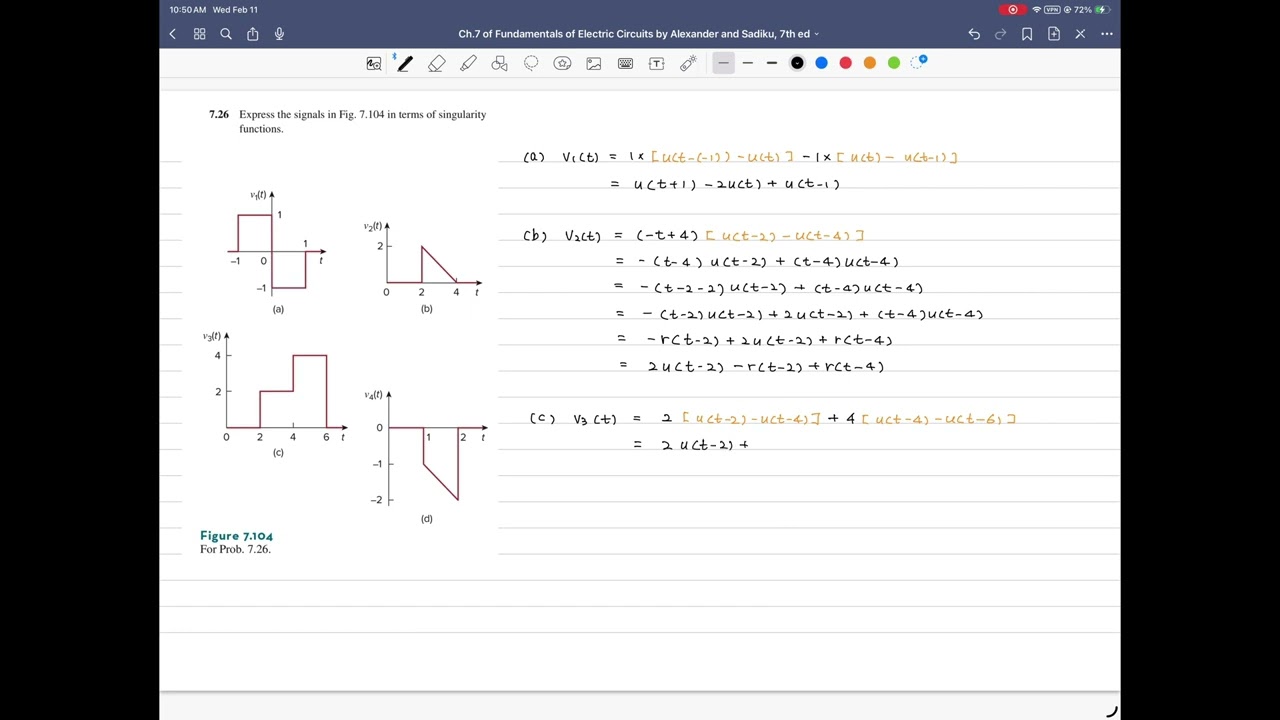The image size is (1280, 720).
Task: Tap the Figure 7.104 caption
Action: (x=236, y=536)
